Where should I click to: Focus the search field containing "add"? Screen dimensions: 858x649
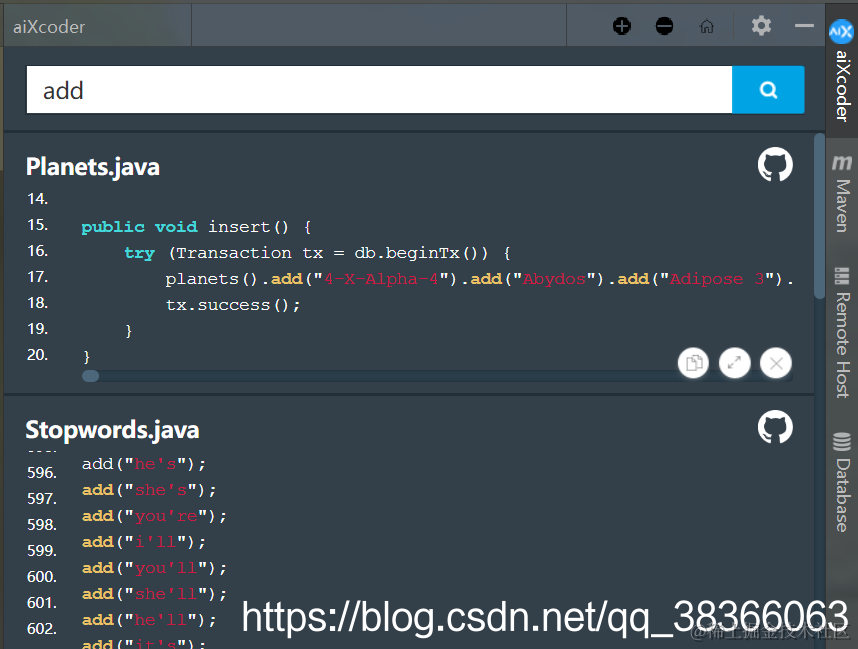379,90
